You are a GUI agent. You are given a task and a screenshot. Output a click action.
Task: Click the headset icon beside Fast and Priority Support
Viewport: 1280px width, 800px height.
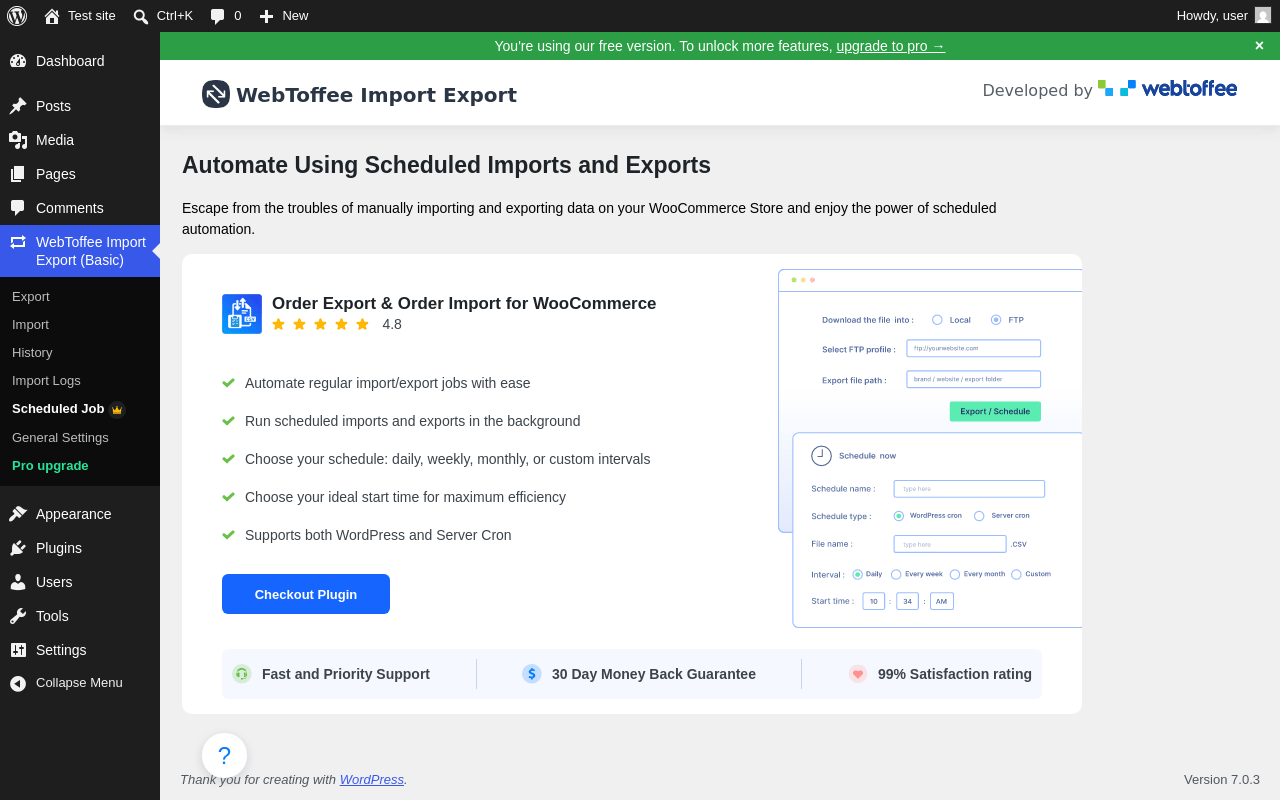tap(241, 674)
